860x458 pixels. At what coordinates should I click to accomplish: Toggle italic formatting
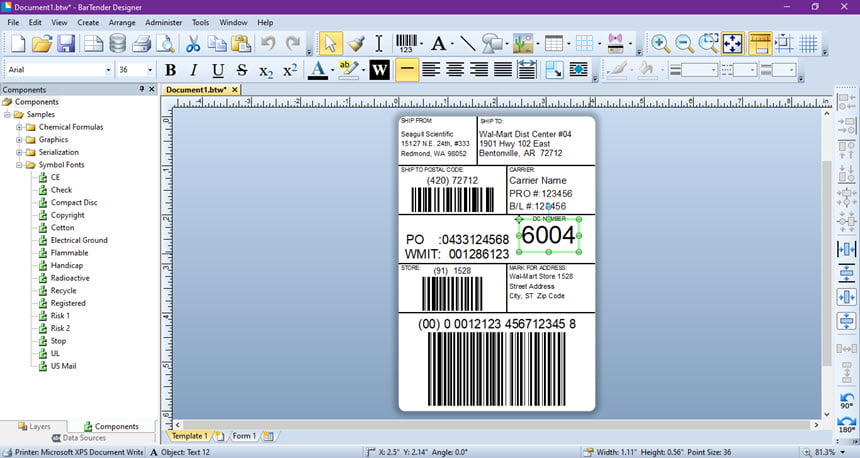click(194, 70)
